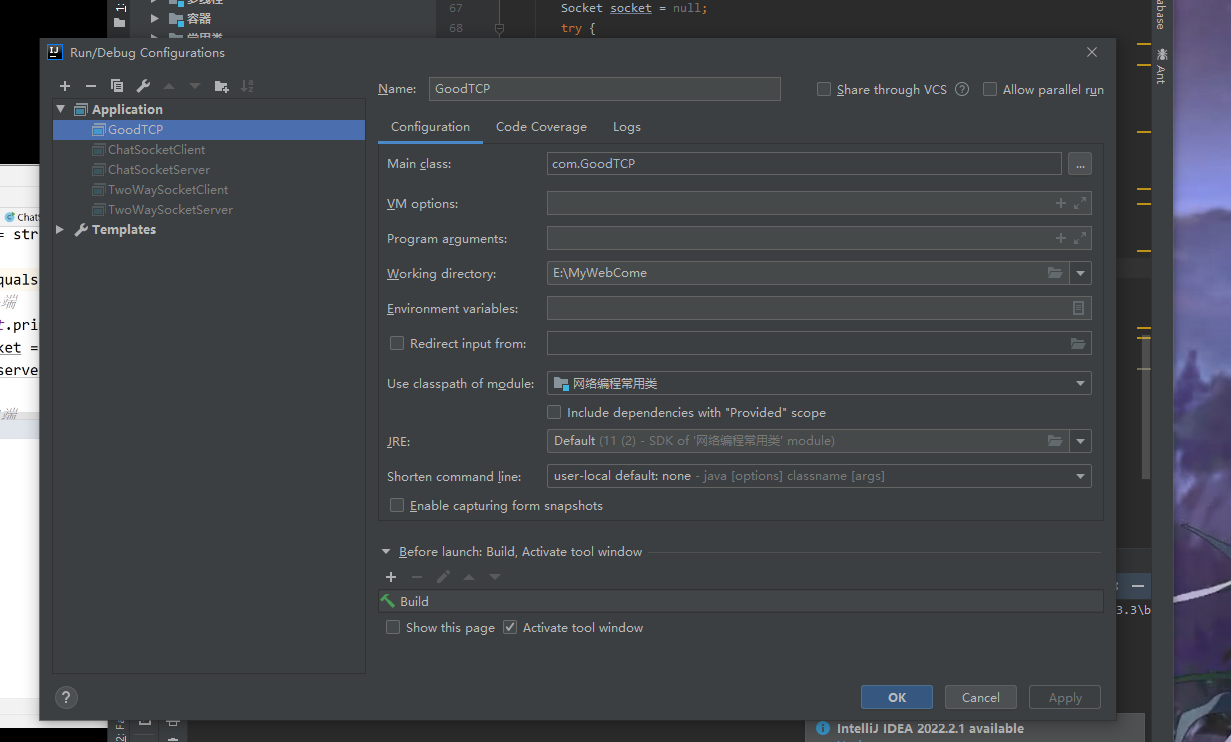Viewport: 1231px width, 742px height.
Task: Tick the Redirect input from checkbox
Action: (x=397, y=343)
